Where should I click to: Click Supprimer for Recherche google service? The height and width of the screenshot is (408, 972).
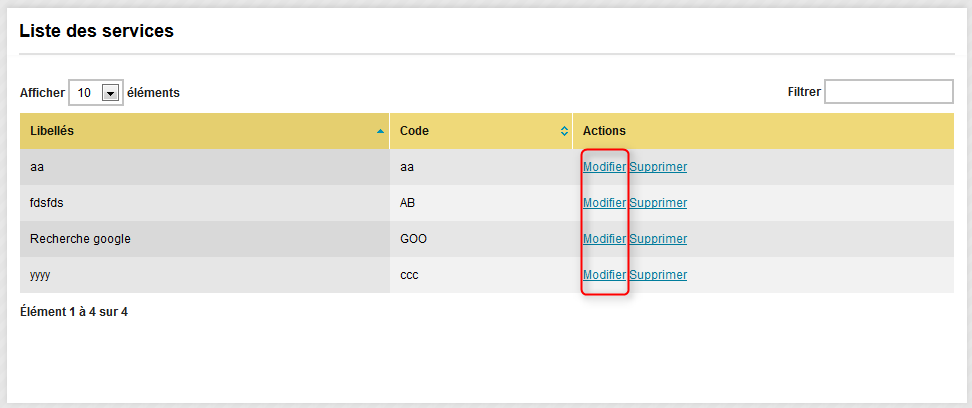[658, 239]
